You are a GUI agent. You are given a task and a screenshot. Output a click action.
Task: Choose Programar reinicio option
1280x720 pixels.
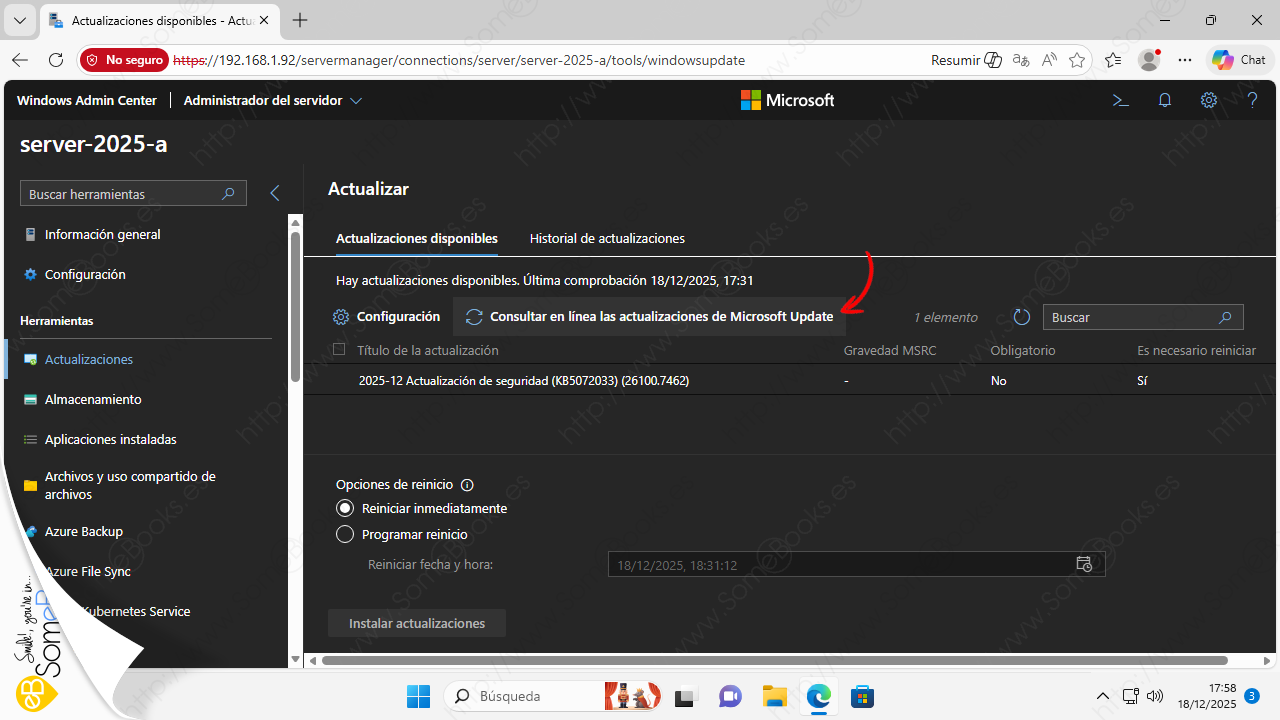[x=345, y=534]
